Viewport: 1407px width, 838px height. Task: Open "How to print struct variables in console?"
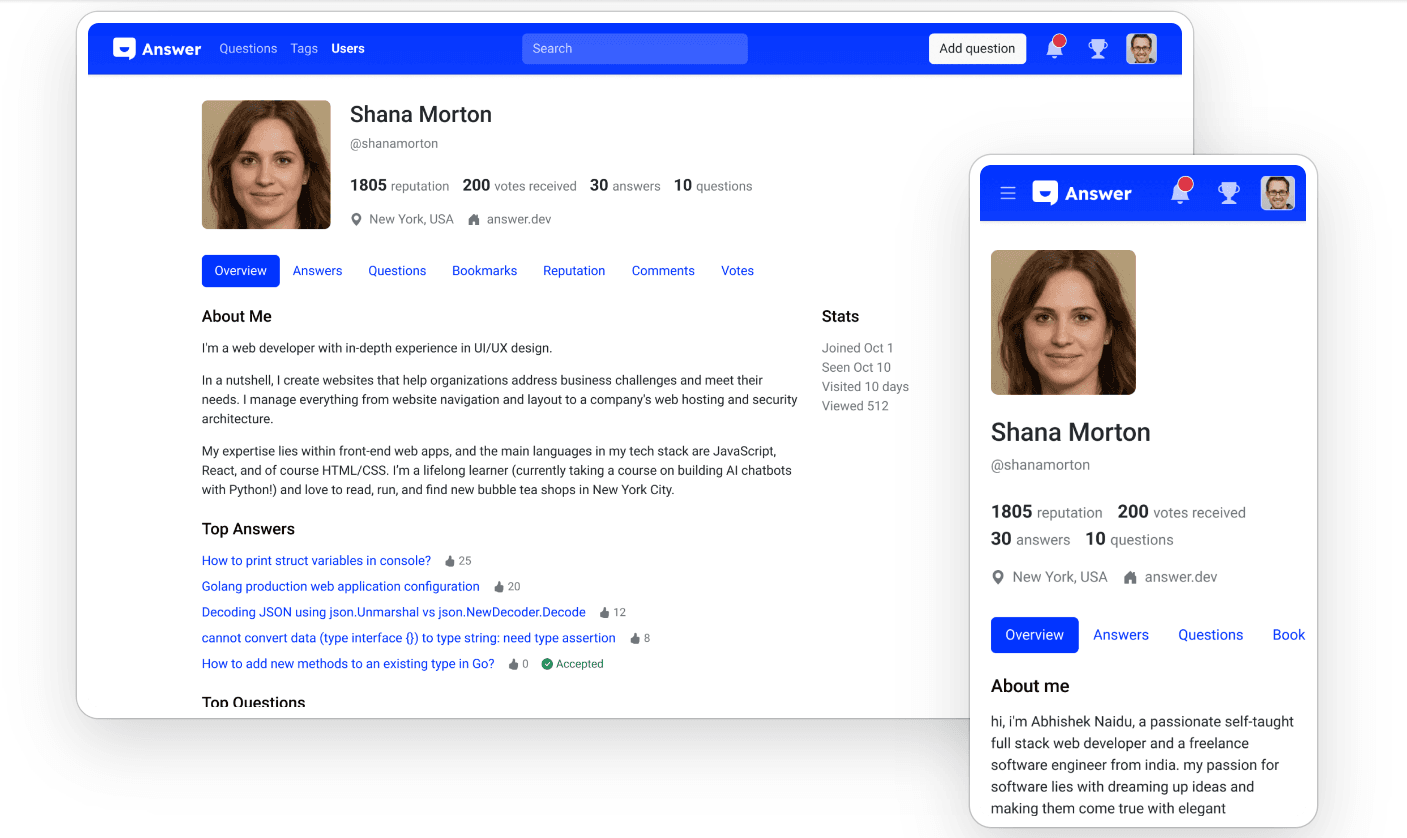pos(316,561)
